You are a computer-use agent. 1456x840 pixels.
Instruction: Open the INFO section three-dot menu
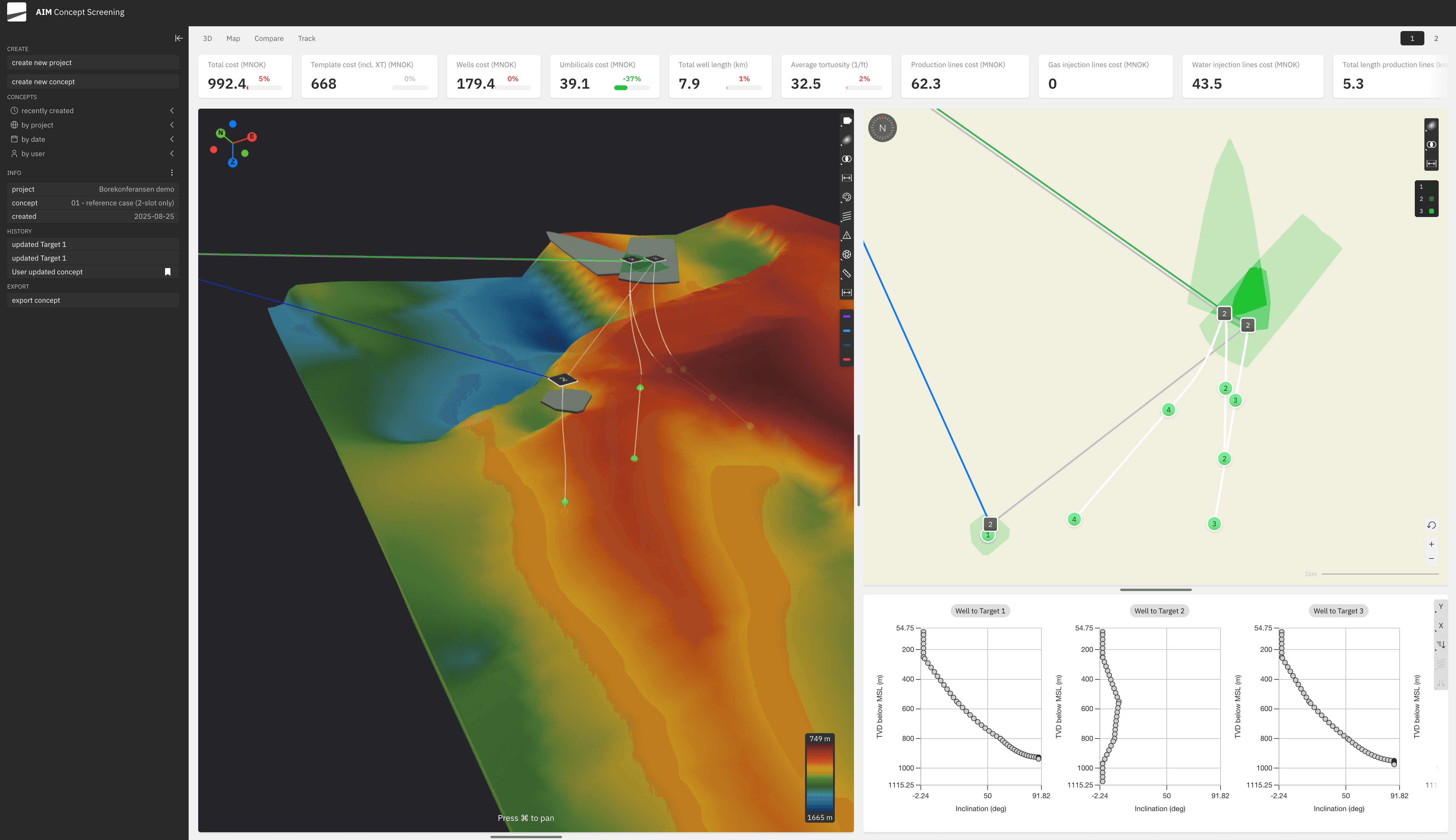172,173
